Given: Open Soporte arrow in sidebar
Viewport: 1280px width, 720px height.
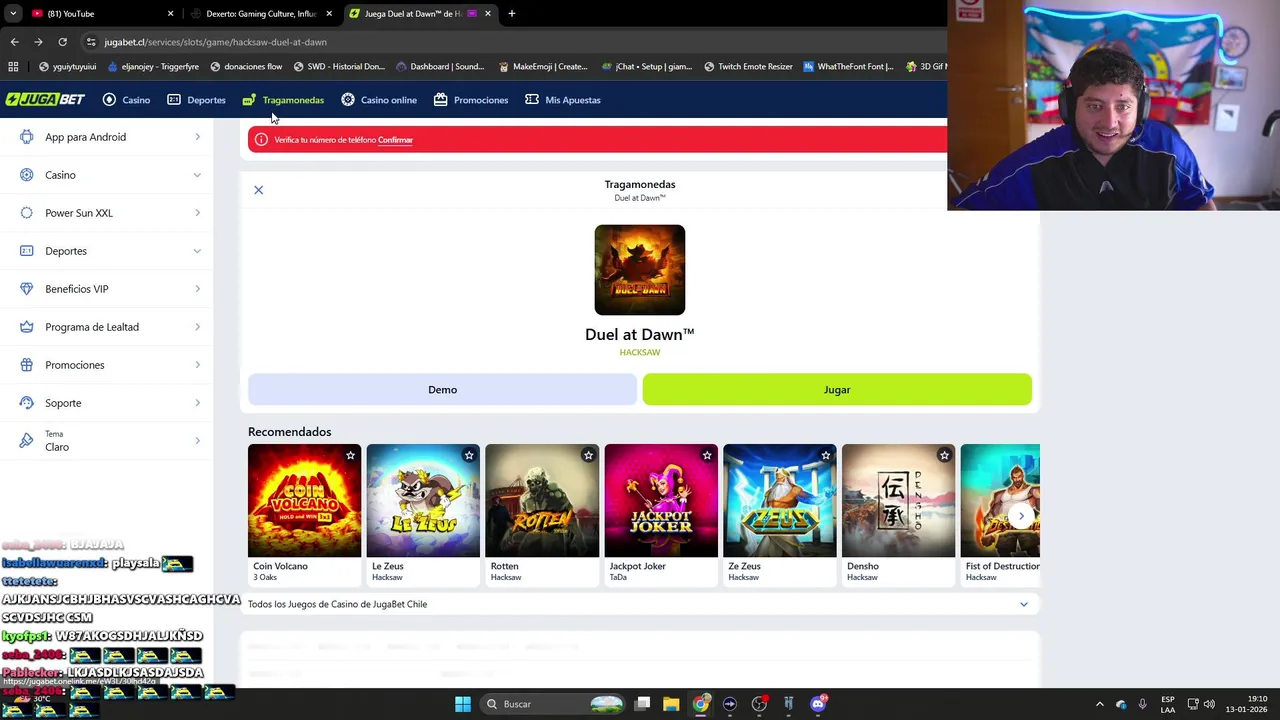Looking at the screenshot, I should (x=197, y=403).
